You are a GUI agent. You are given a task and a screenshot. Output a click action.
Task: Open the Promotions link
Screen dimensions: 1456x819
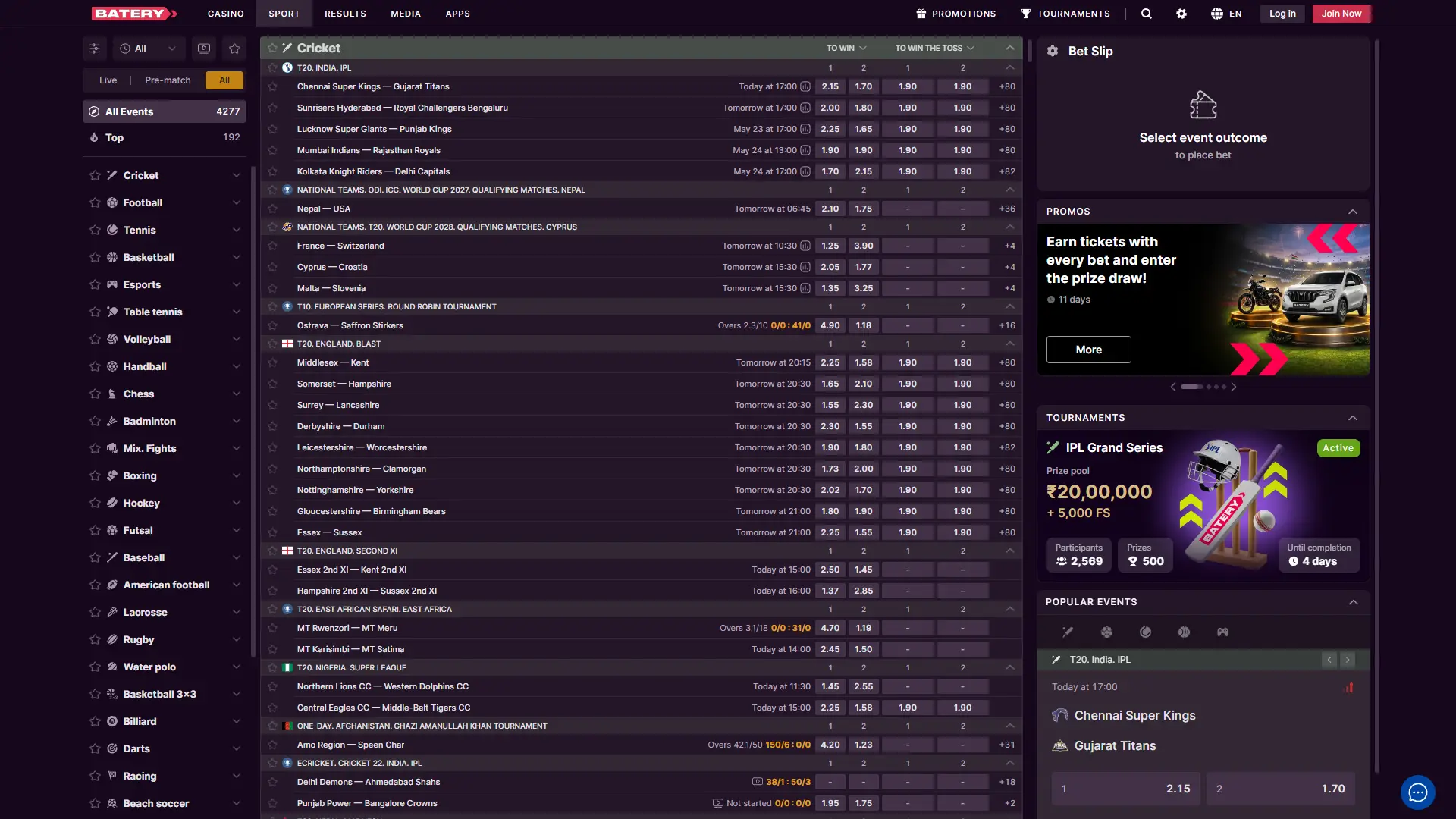[955, 14]
